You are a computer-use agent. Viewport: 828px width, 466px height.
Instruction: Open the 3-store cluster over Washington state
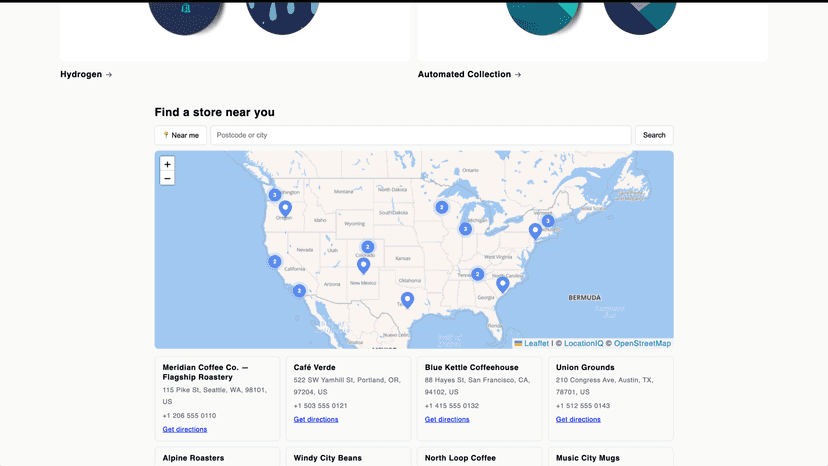275,195
